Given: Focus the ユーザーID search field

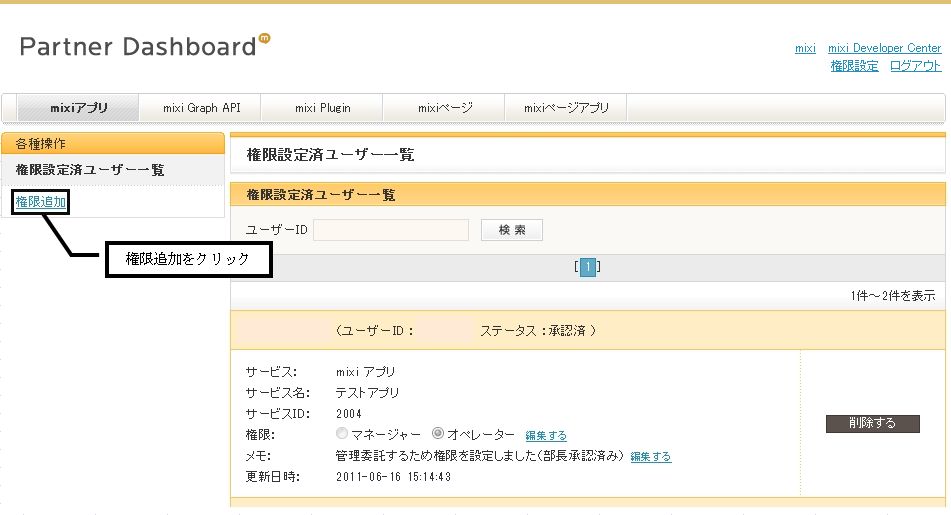Looking at the screenshot, I should 391,230.
